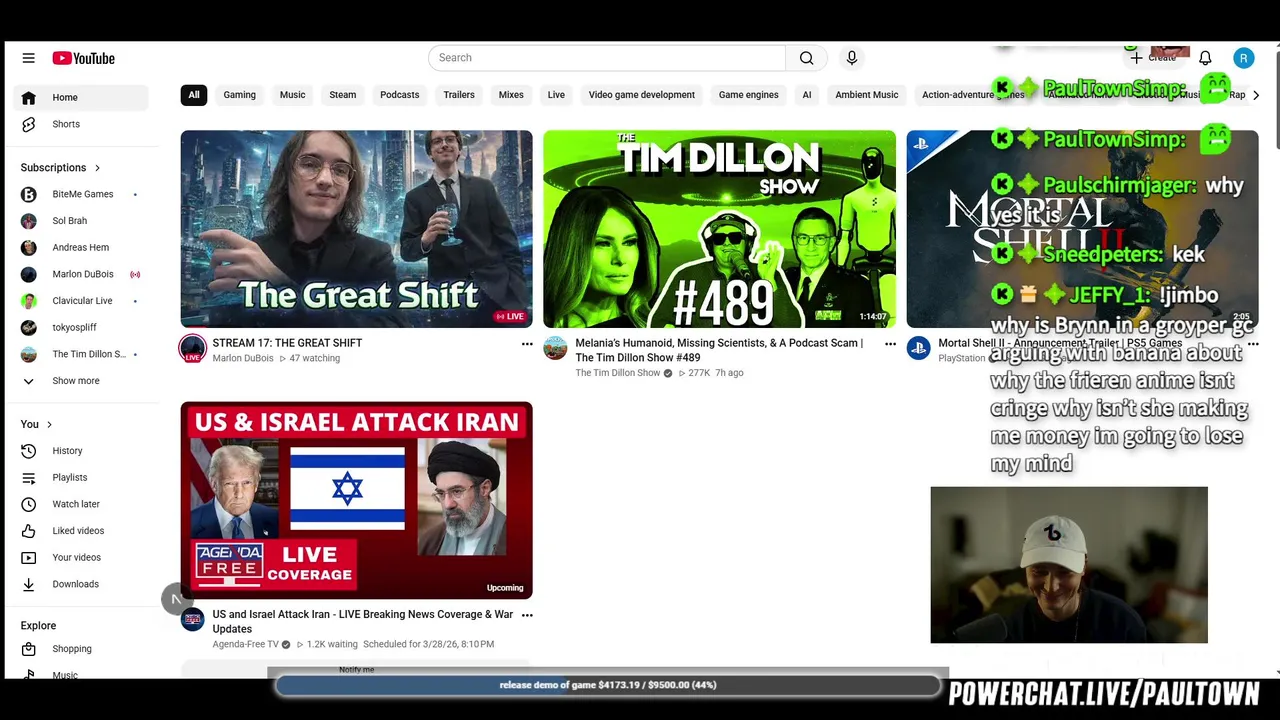
Task: Open Marlon DuBois channel name link
Action: (243, 358)
